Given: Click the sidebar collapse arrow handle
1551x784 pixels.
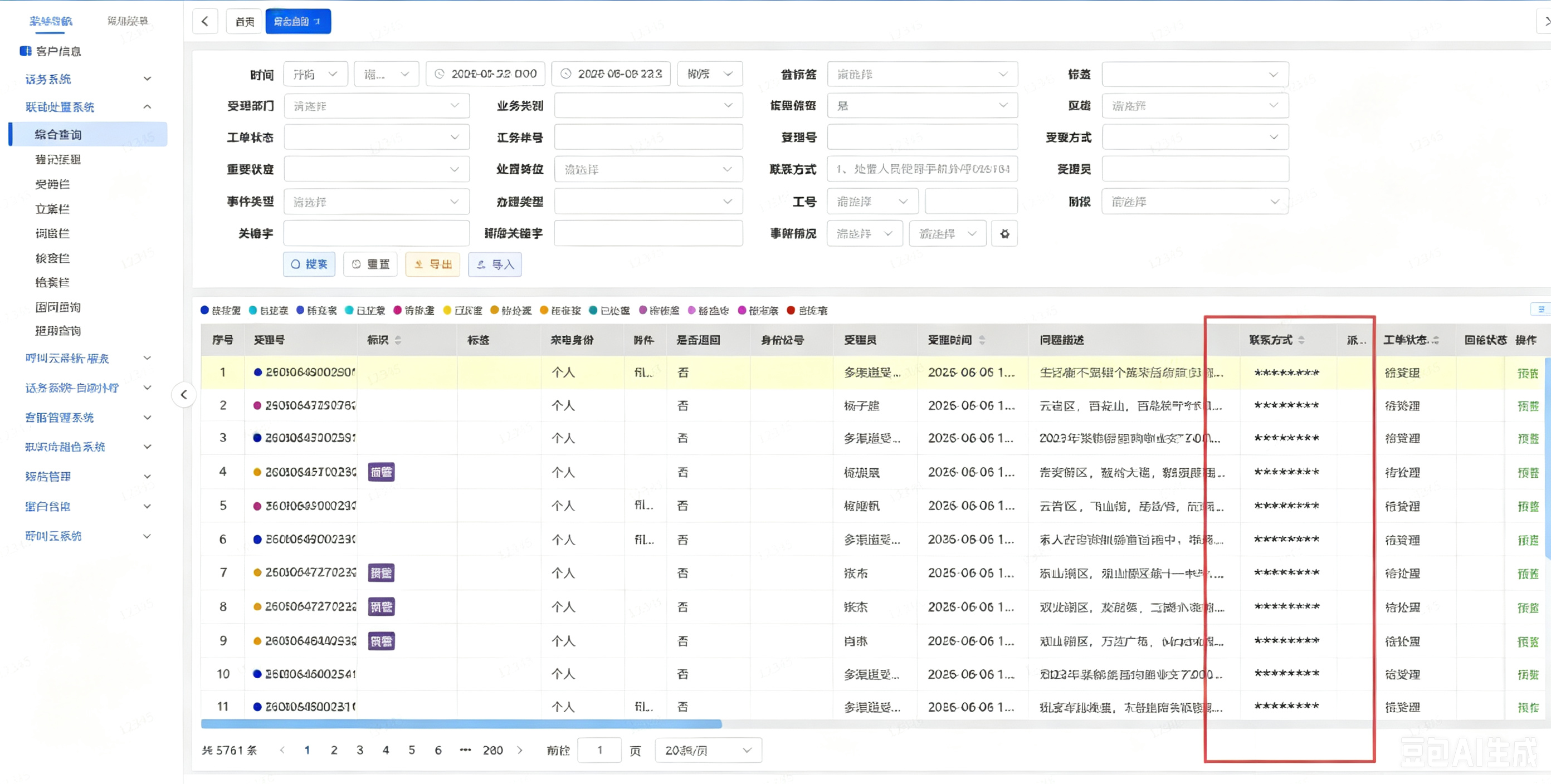Looking at the screenshot, I should [184, 395].
